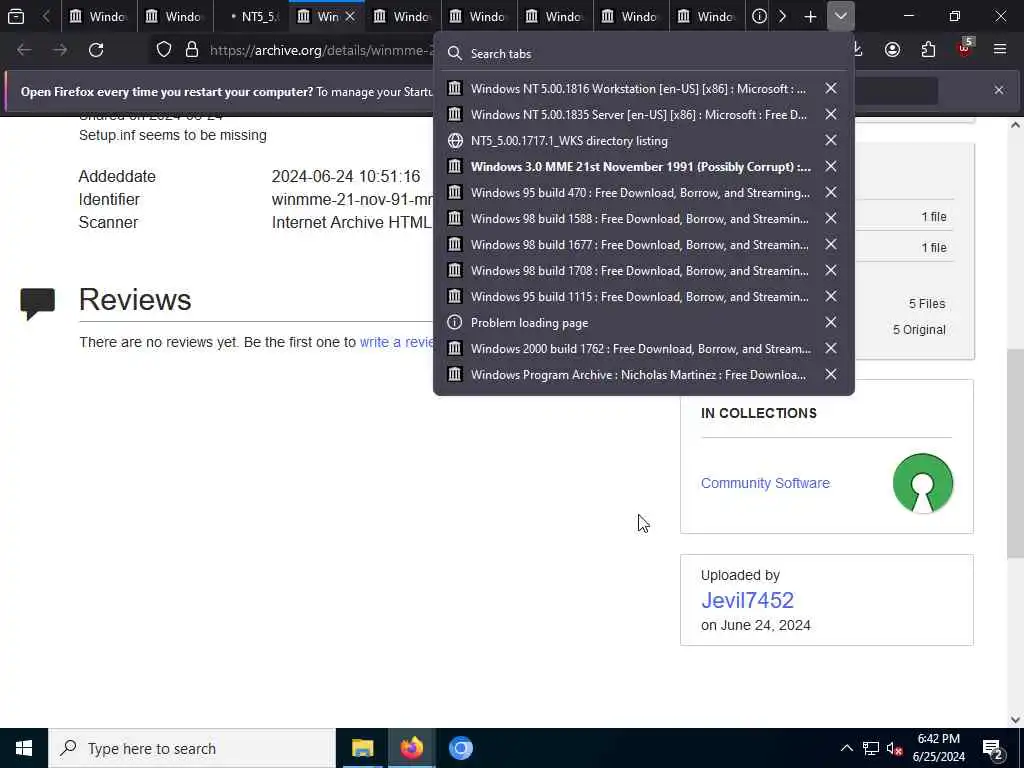The image size is (1024, 768).
Task: Click the blue circular browser taskbar icon
Action: tap(460, 748)
